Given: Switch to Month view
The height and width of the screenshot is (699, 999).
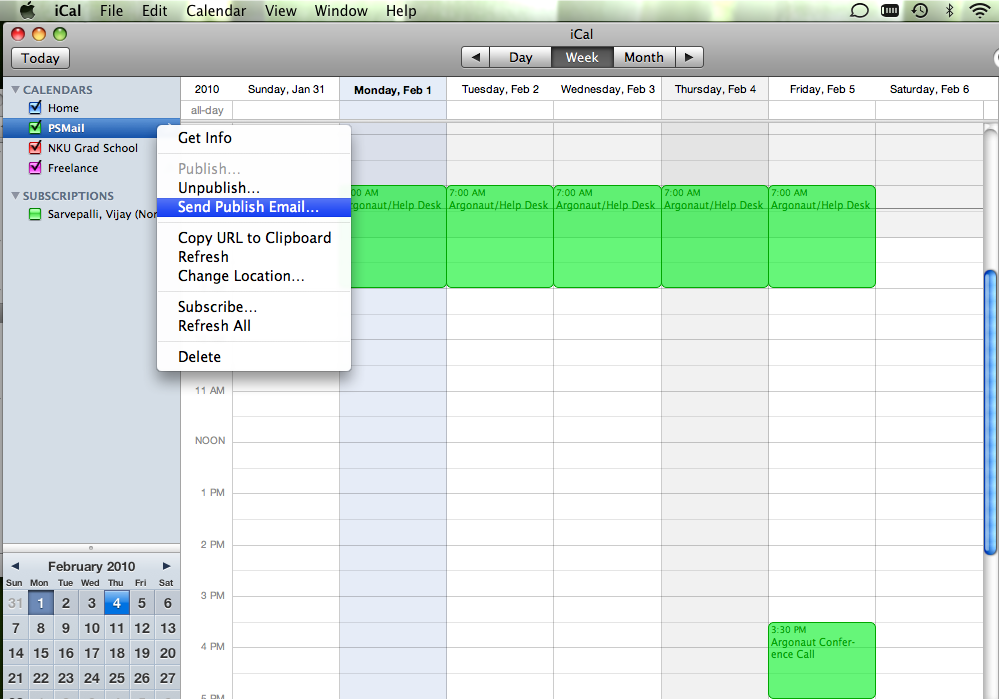Looking at the screenshot, I should tap(644, 57).
